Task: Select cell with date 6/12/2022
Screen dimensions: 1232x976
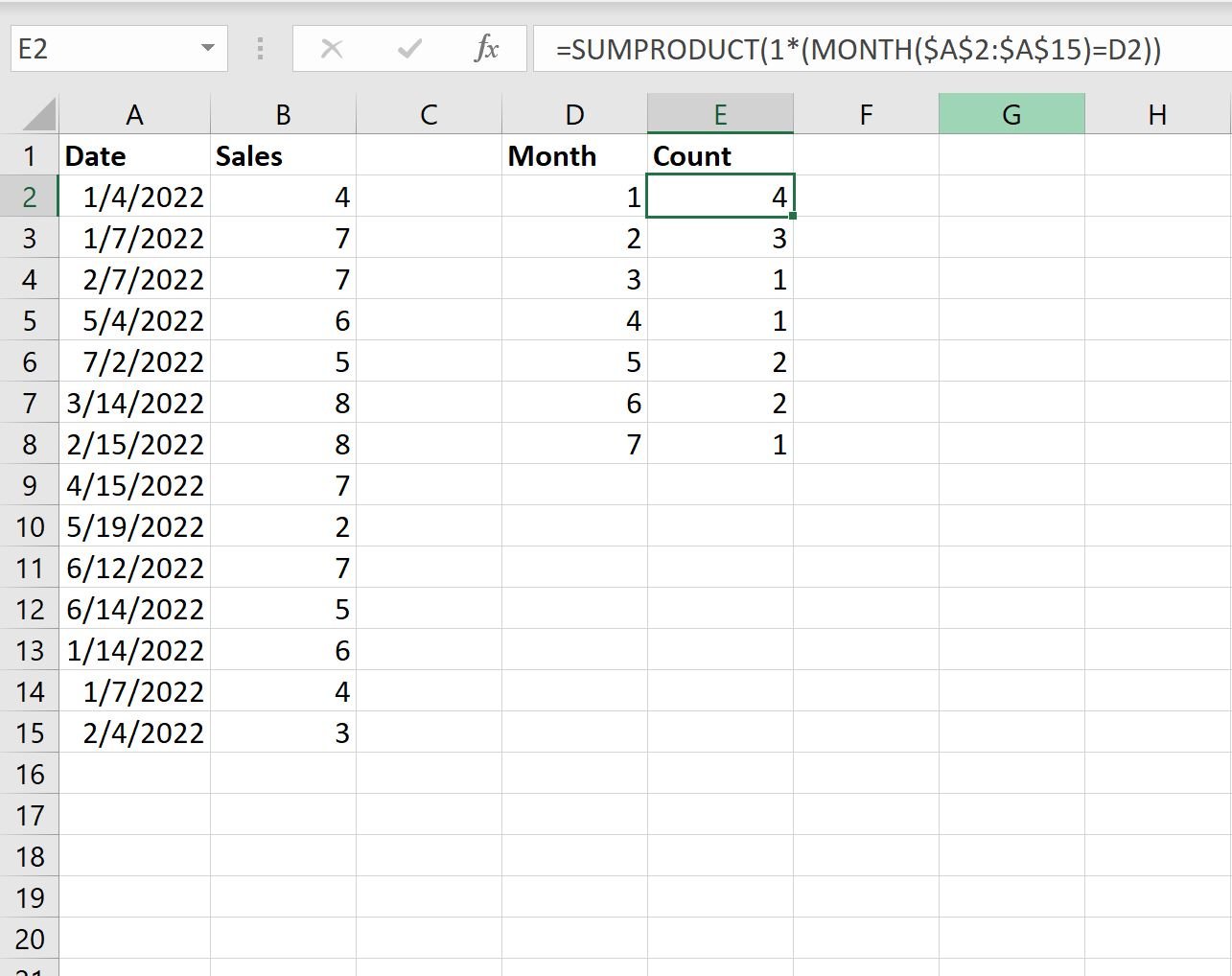Action: (x=134, y=568)
